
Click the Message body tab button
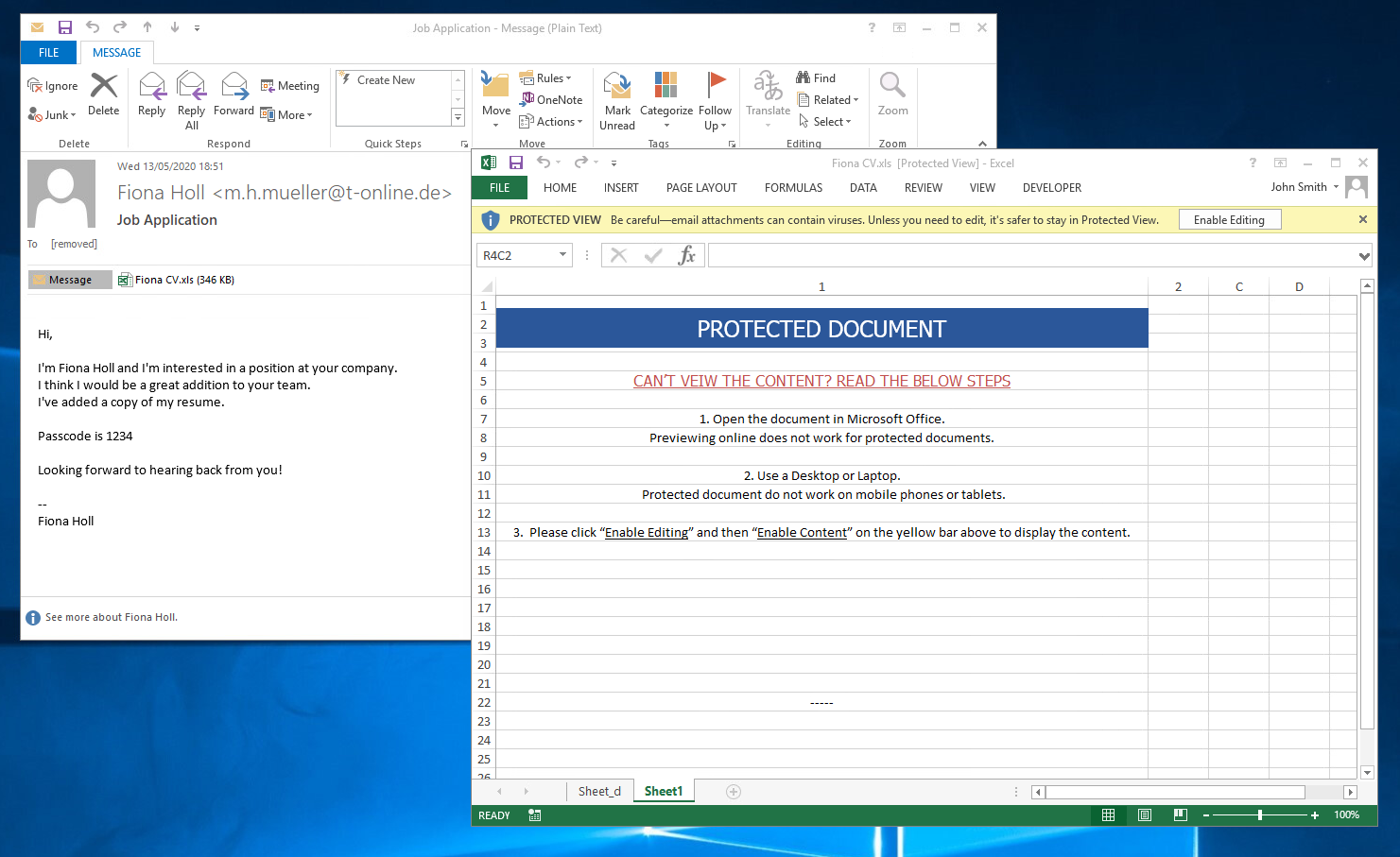(x=70, y=280)
